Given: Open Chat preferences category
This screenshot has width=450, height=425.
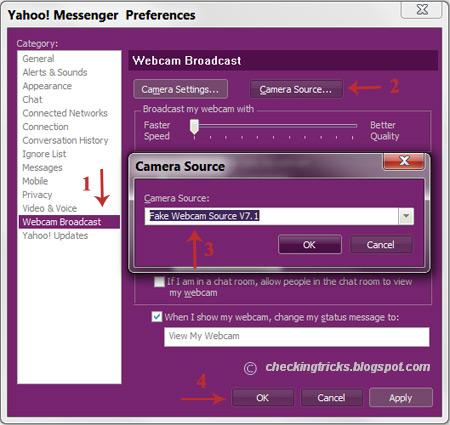Looking at the screenshot, I should pyautogui.click(x=32, y=99).
